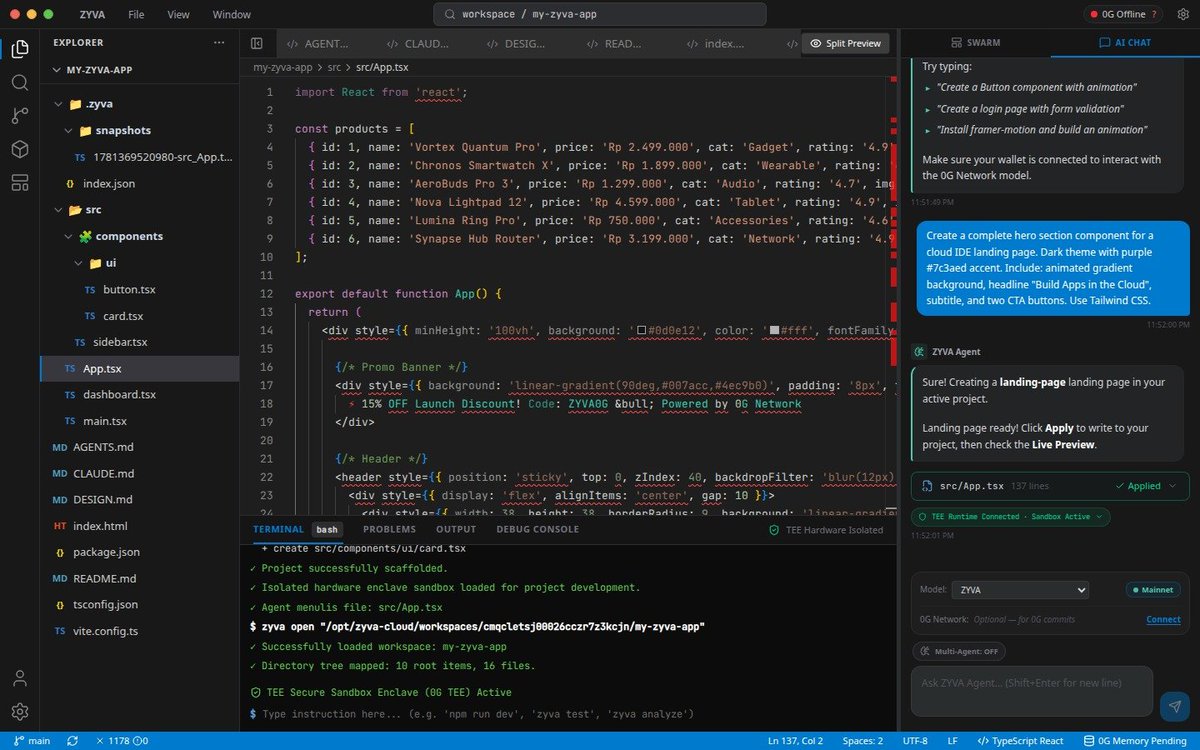Click the 0G Offline status badge
1200x750 pixels.
tap(1125, 15)
